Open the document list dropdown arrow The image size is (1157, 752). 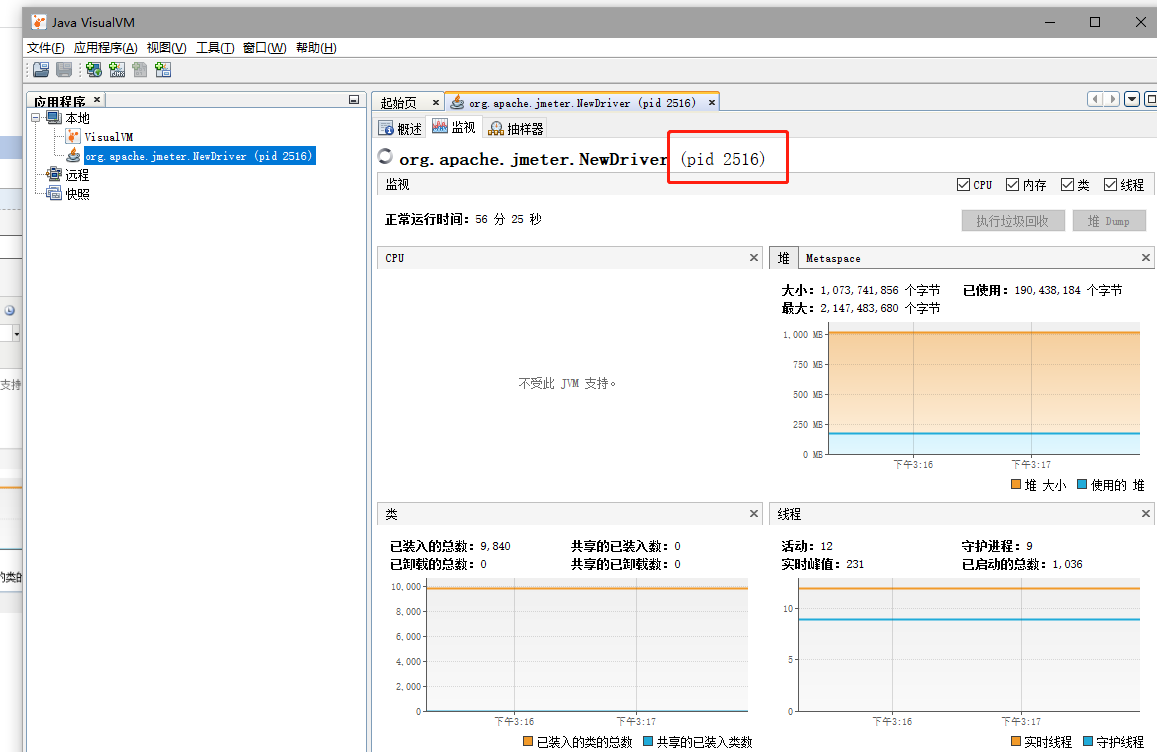1132,99
